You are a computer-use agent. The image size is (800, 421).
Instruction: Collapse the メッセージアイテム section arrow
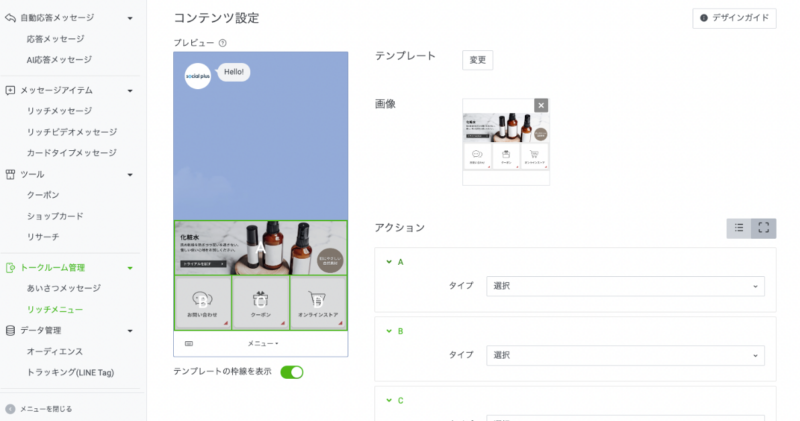click(x=130, y=91)
